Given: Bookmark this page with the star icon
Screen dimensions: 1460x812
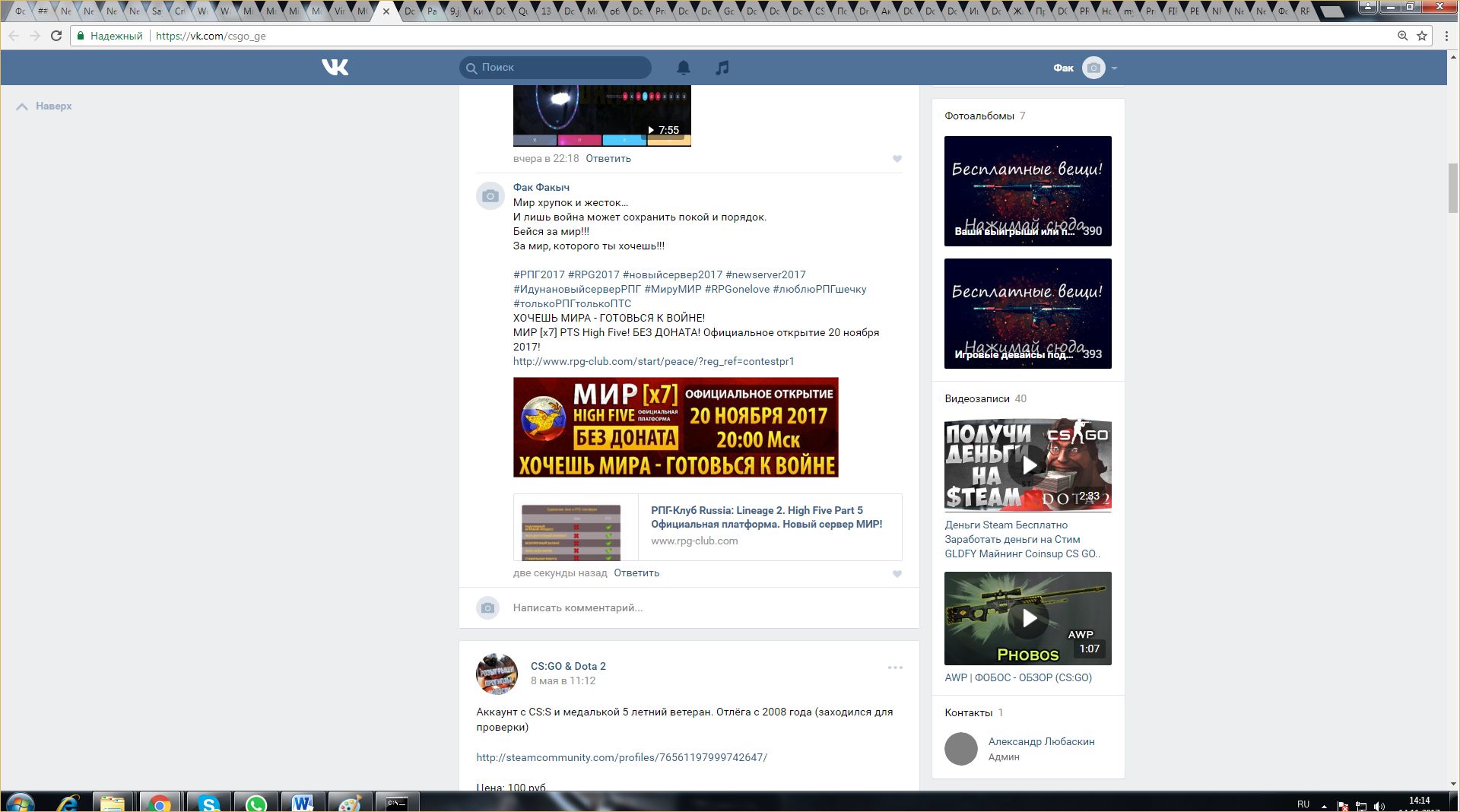Looking at the screenshot, I should click(1422, 36).
